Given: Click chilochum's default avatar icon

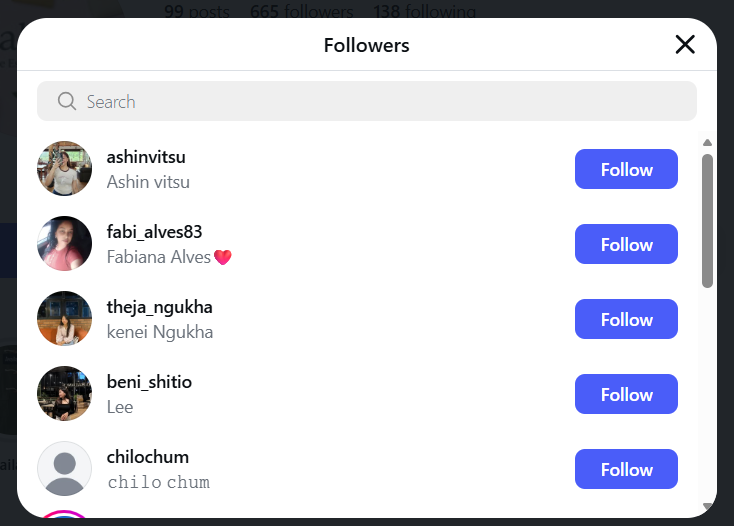Looking at the screenshot, I should click(65, 469).
